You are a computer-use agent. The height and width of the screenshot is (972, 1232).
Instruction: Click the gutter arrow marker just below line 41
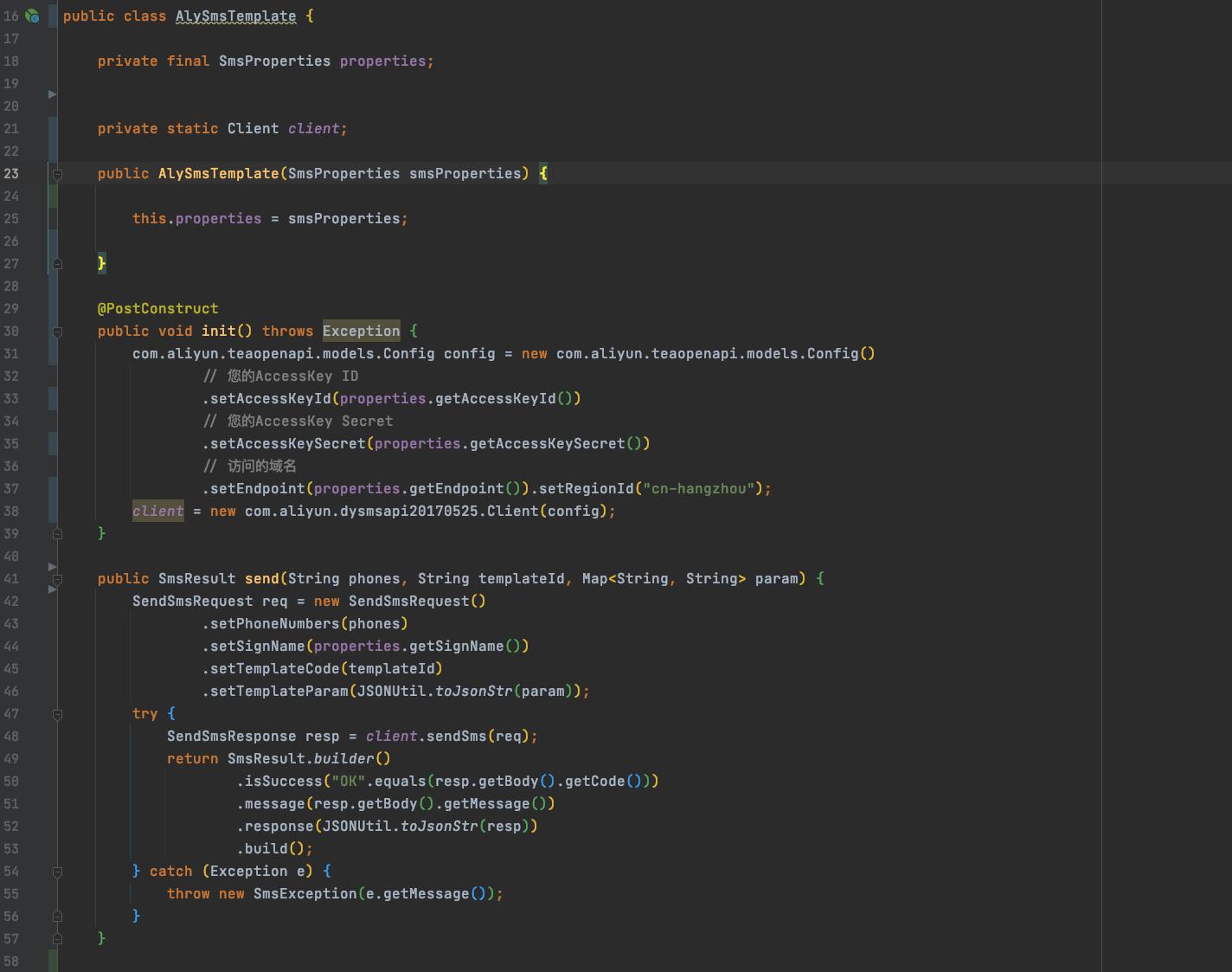(x=52, y=589)
